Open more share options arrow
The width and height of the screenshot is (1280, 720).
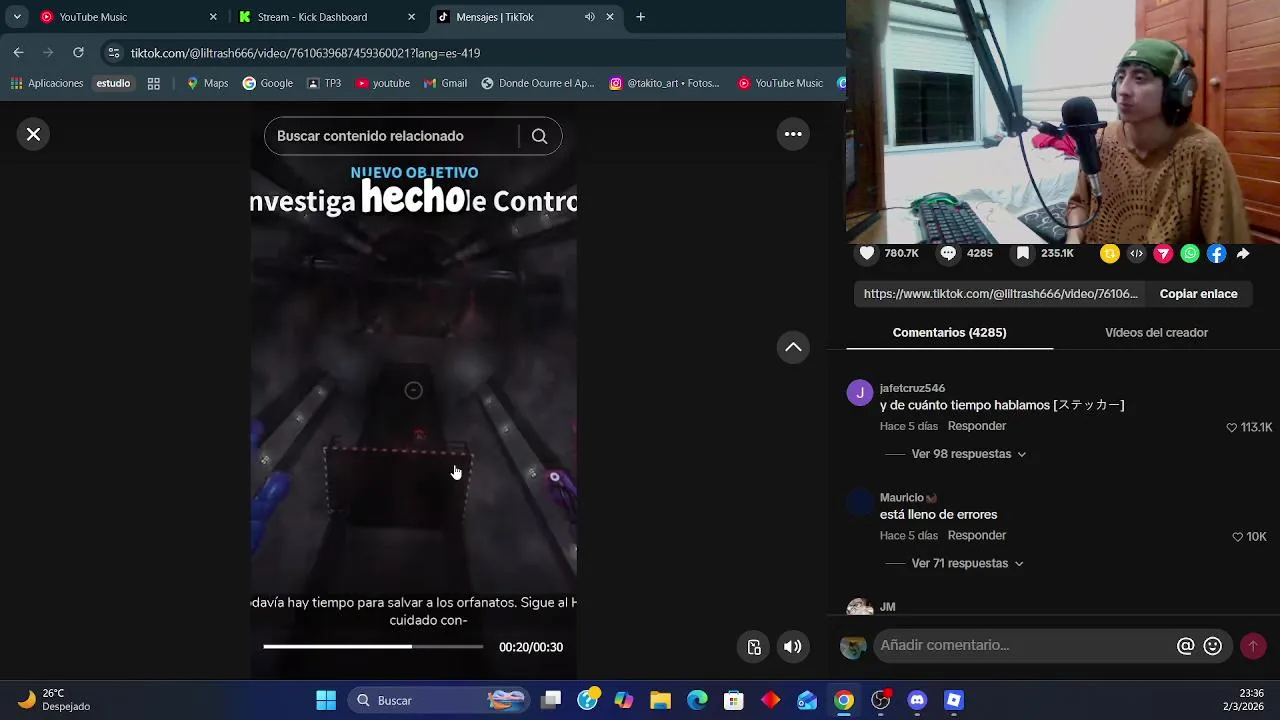point(1243,254)
